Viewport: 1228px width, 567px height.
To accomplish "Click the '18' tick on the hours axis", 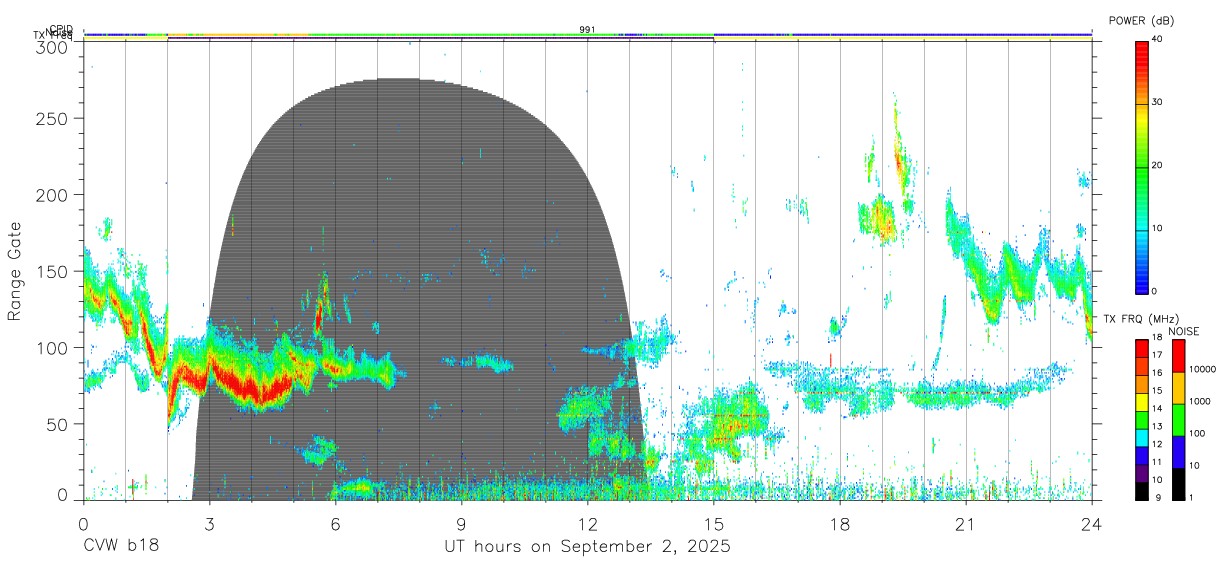I will (839, 524).
